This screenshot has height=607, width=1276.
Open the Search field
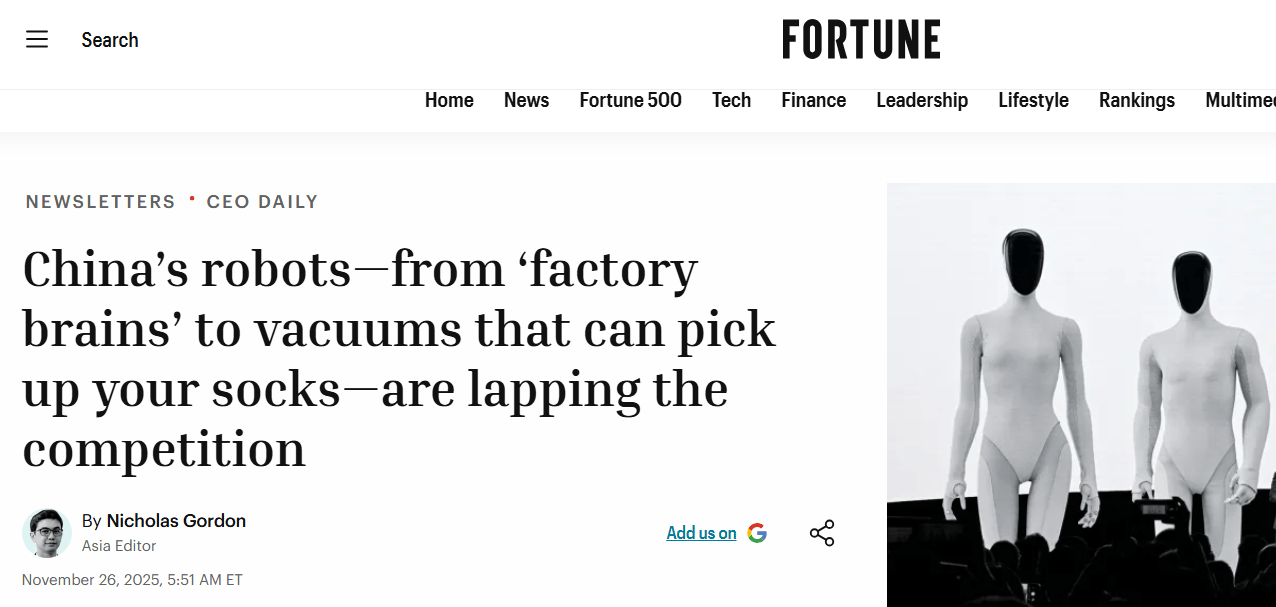pos(110,40)
